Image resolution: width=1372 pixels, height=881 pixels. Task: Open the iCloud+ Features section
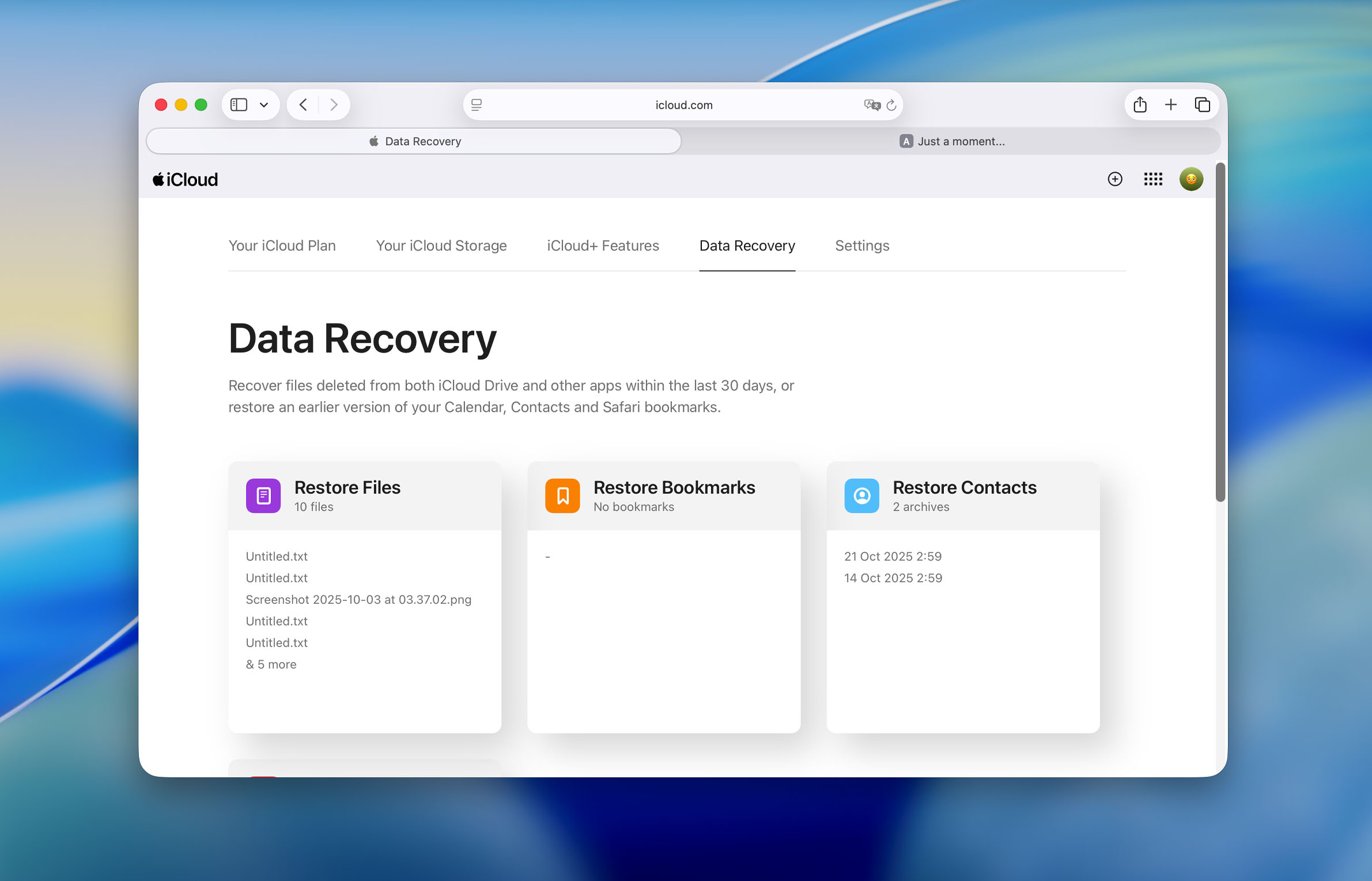coord(602,245)
